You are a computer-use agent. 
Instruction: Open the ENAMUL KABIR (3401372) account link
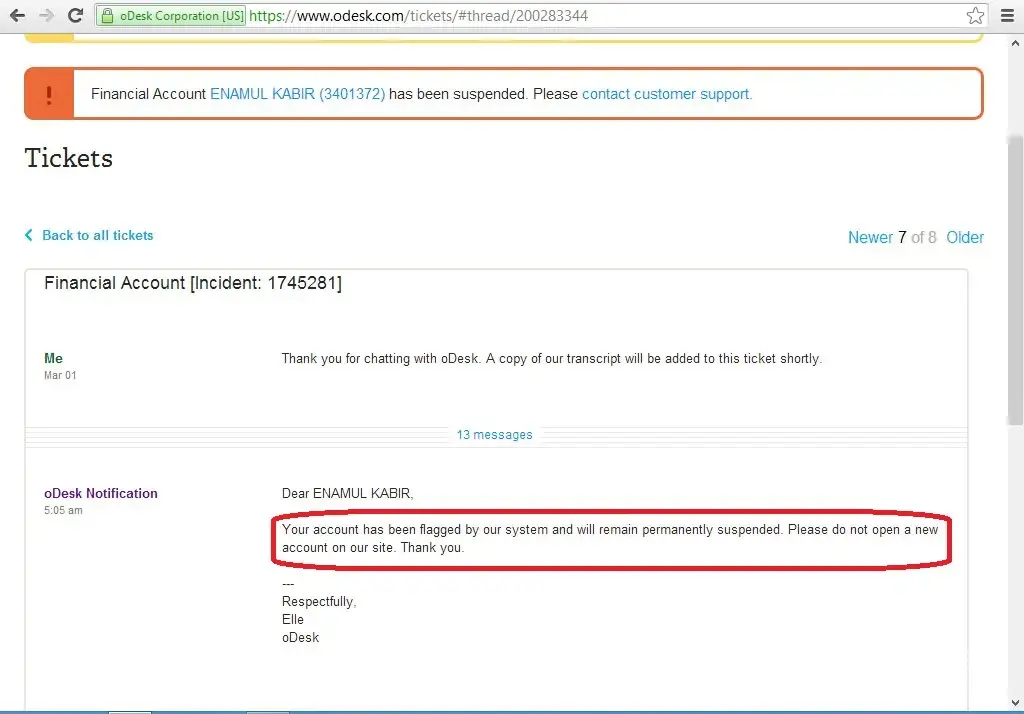(x=297, y=94)
